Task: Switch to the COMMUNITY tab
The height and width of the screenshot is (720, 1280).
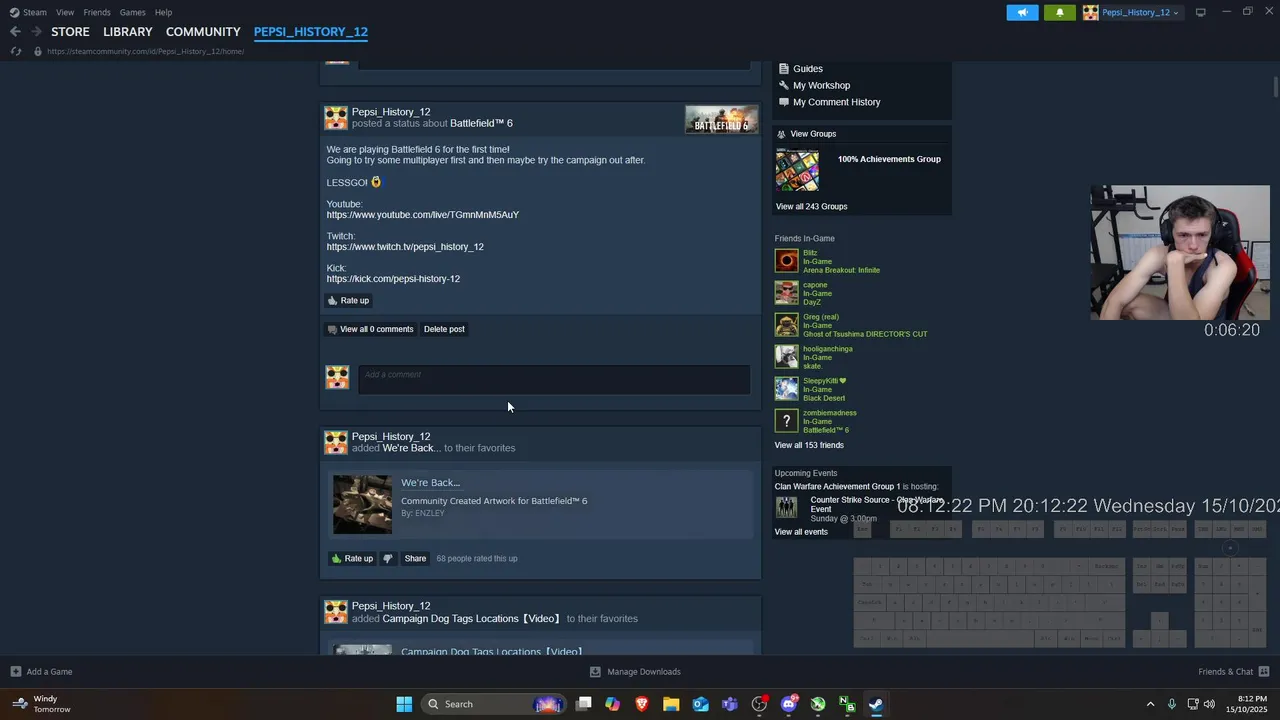Action: [203, 32]
